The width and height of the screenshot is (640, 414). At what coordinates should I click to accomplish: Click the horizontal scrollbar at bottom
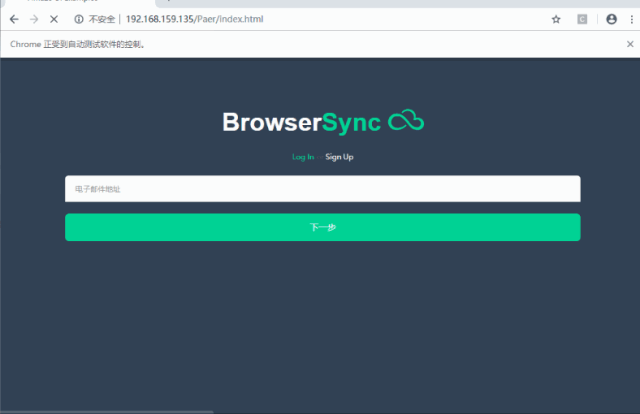[x=107, y=412]
